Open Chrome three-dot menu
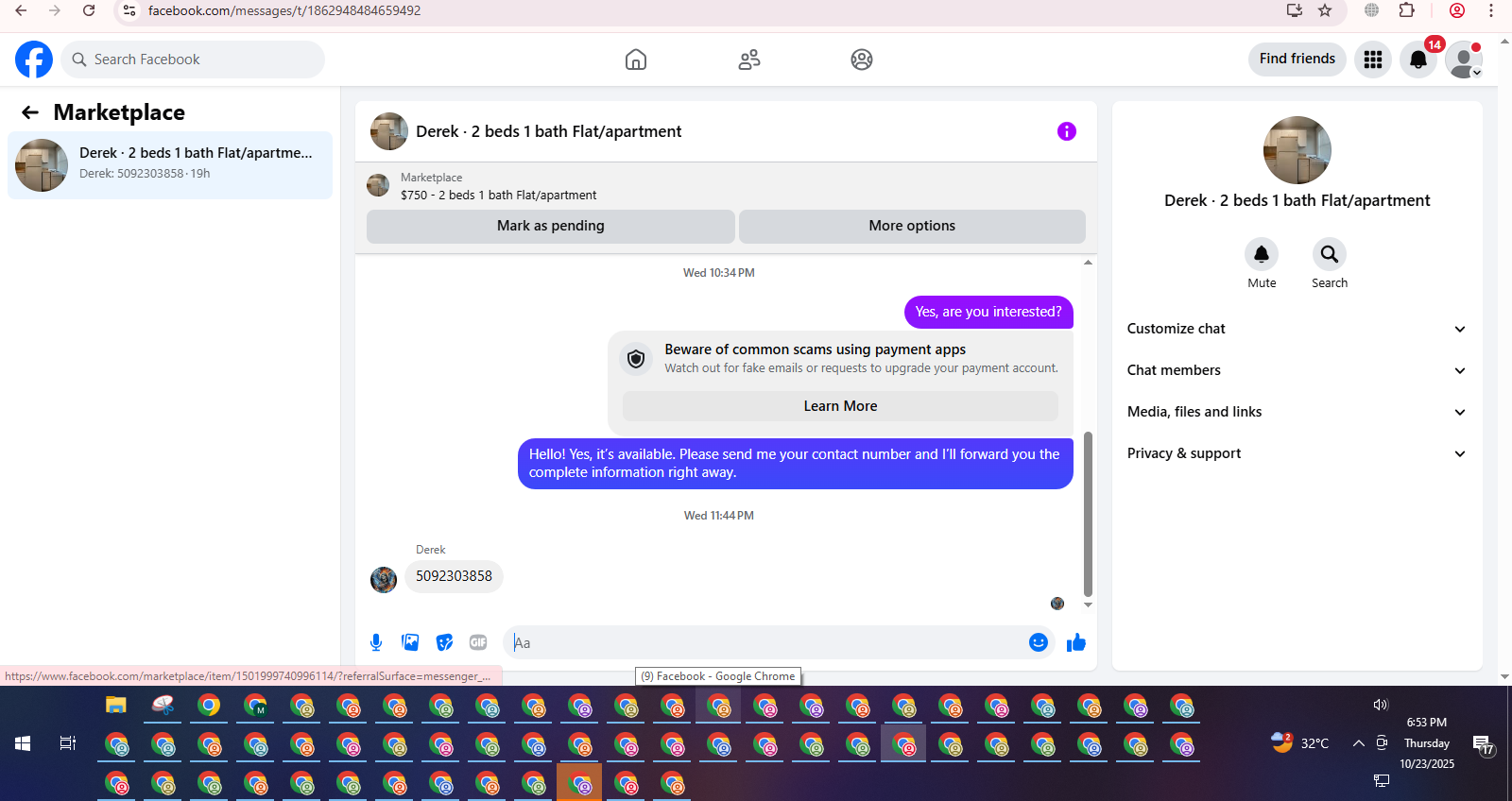 (1491, 10)
